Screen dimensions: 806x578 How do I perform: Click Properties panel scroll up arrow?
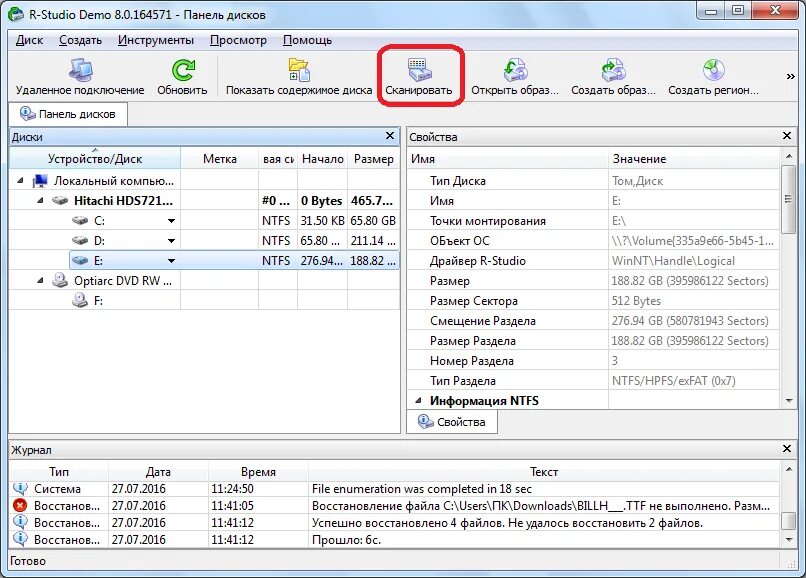[x=788, y=156]
